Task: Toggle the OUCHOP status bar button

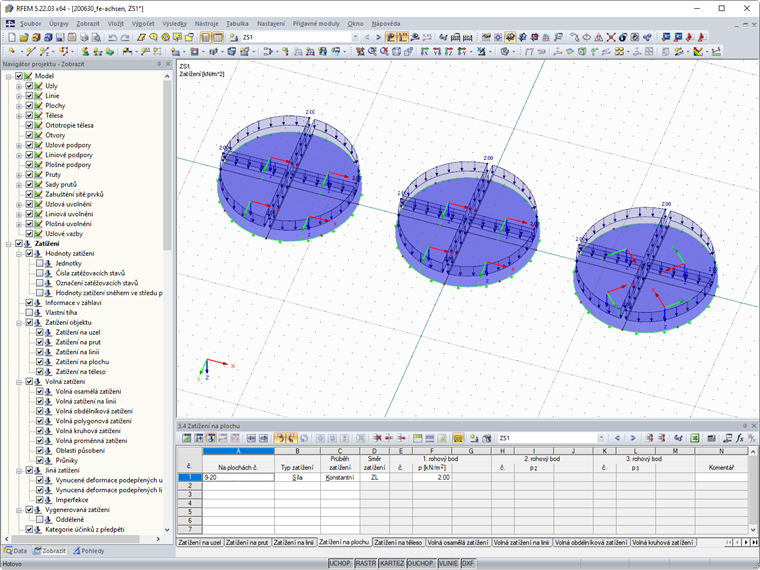Action: coord(420,563)
